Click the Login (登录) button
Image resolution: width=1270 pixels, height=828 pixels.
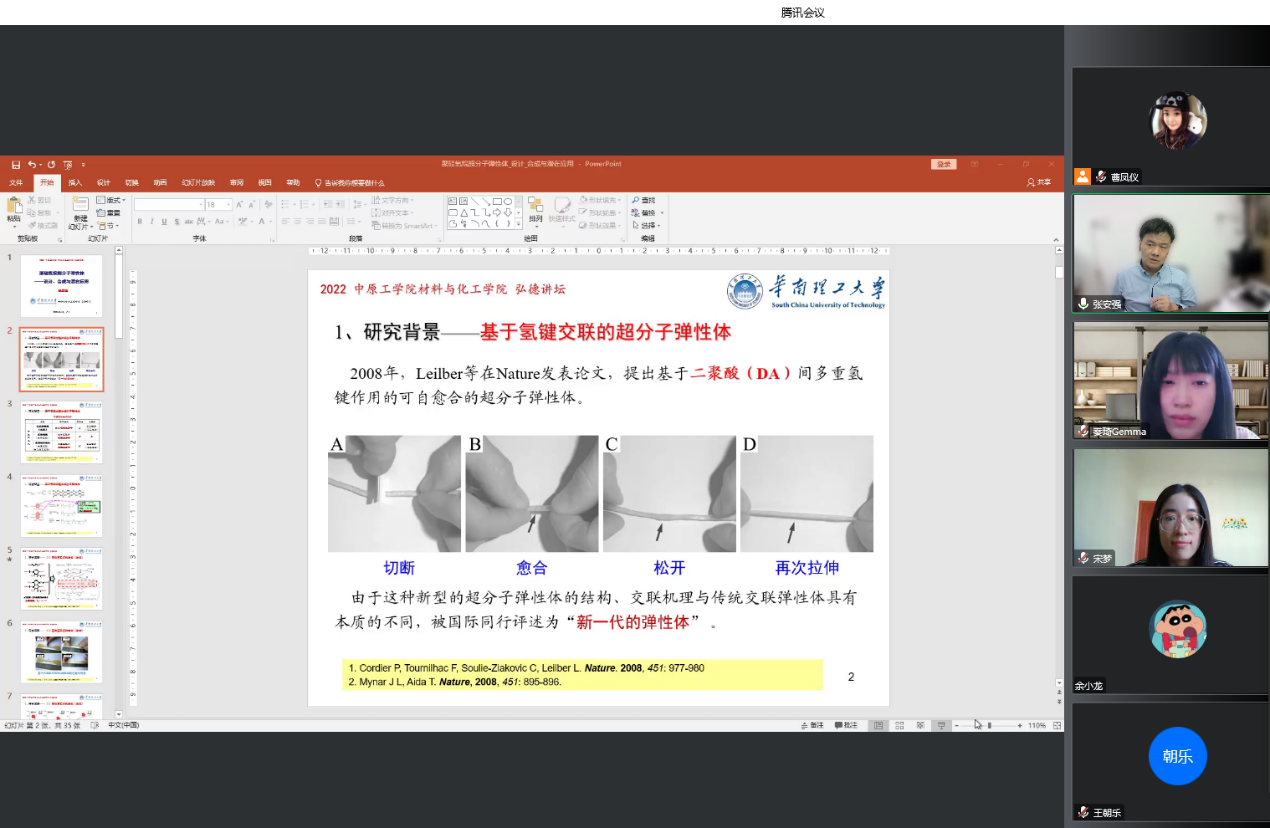click(942, 164)
